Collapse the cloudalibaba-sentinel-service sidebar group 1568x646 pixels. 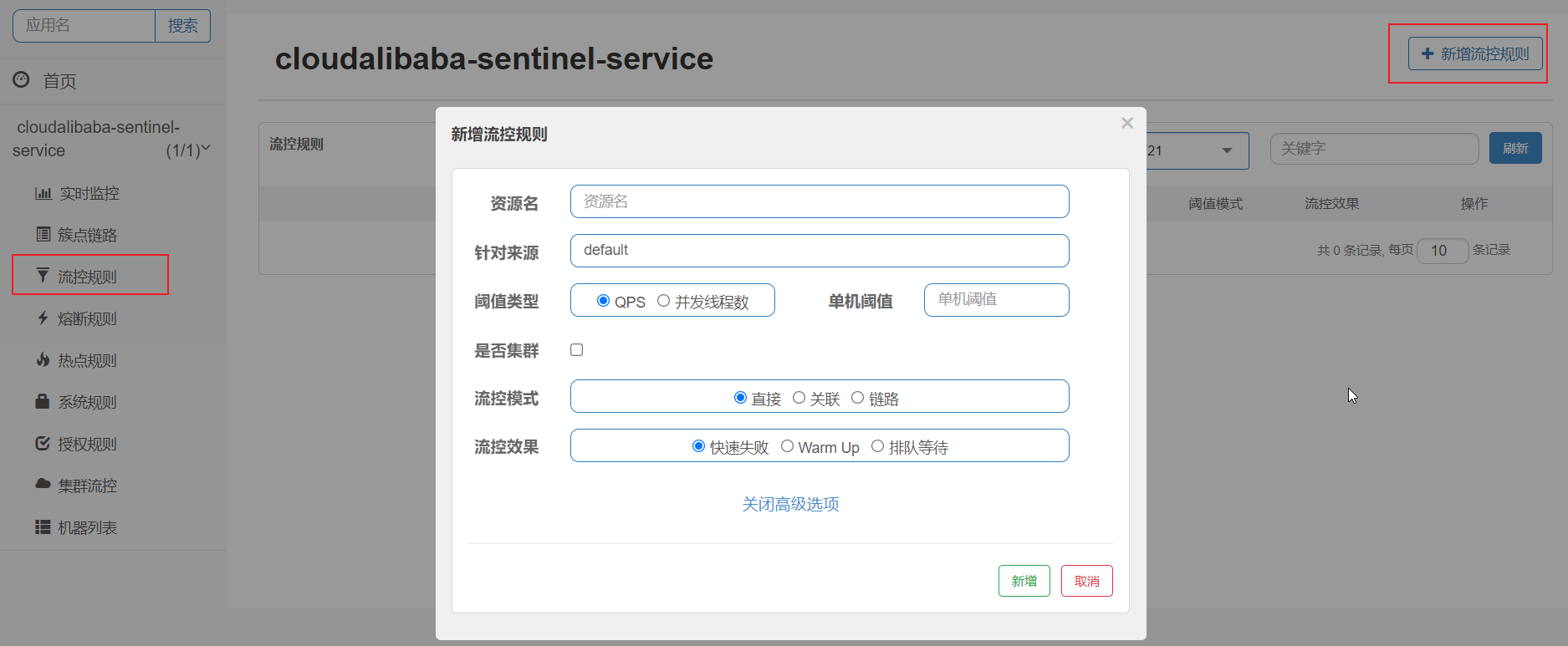[205, 148]
